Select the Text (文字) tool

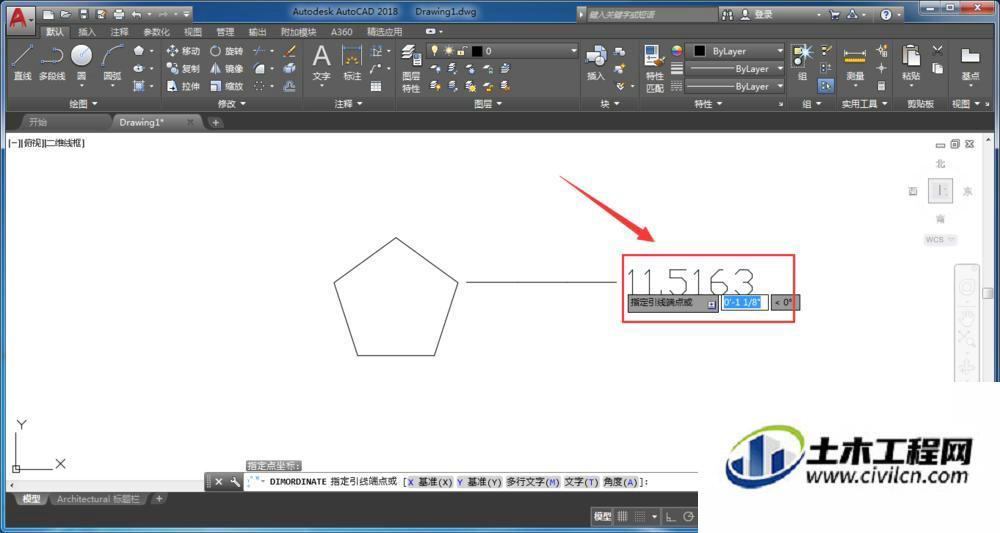tap(321, 62)
